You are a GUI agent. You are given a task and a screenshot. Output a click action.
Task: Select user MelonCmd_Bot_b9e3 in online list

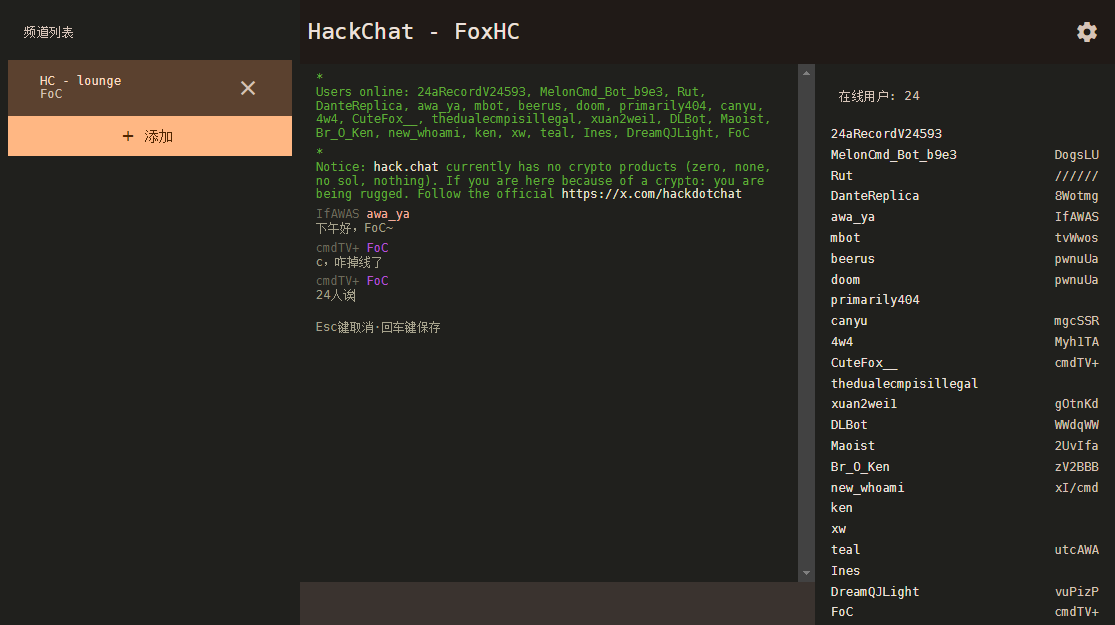point(893,154)
